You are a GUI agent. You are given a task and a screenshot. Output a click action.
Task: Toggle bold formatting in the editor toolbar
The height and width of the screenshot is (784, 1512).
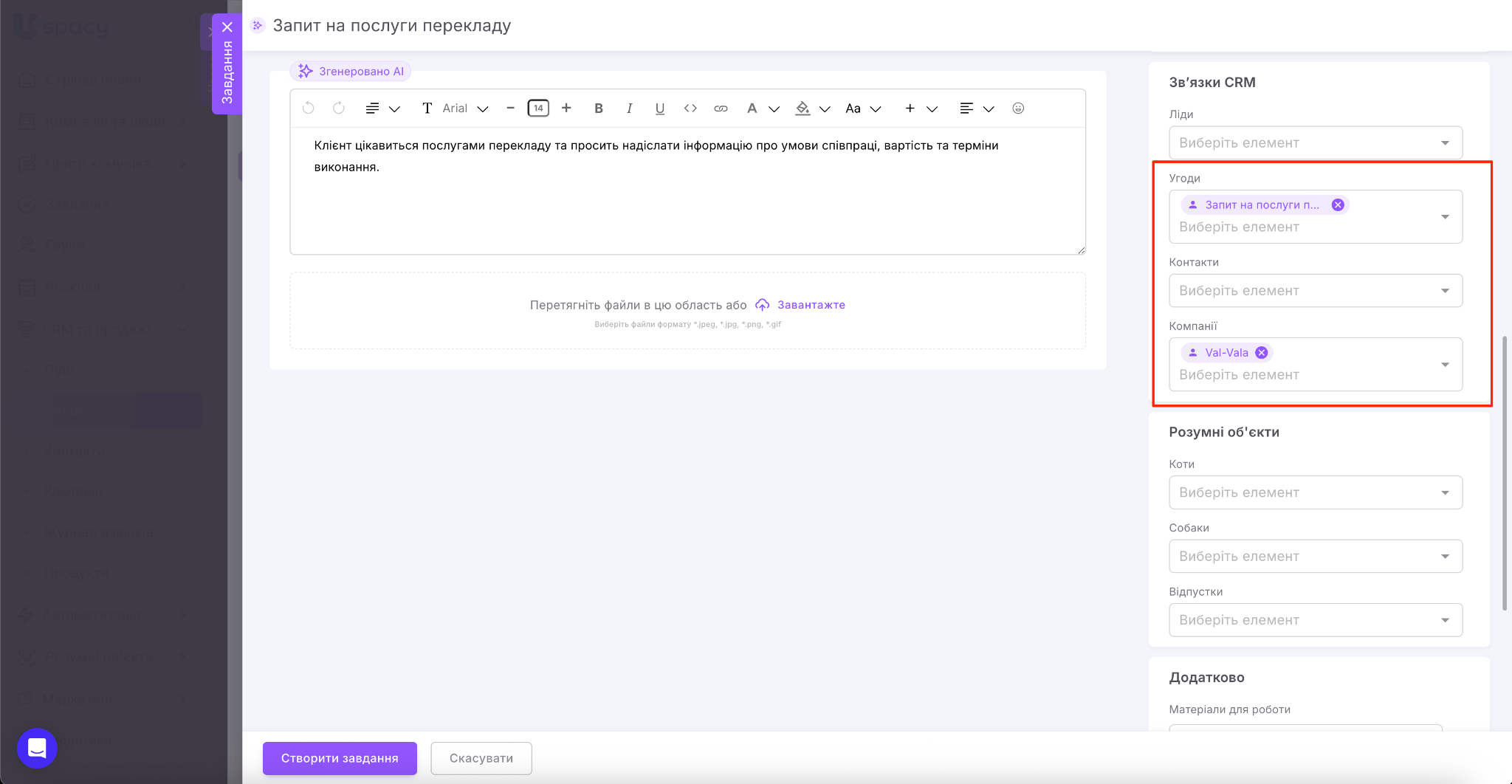599,109
